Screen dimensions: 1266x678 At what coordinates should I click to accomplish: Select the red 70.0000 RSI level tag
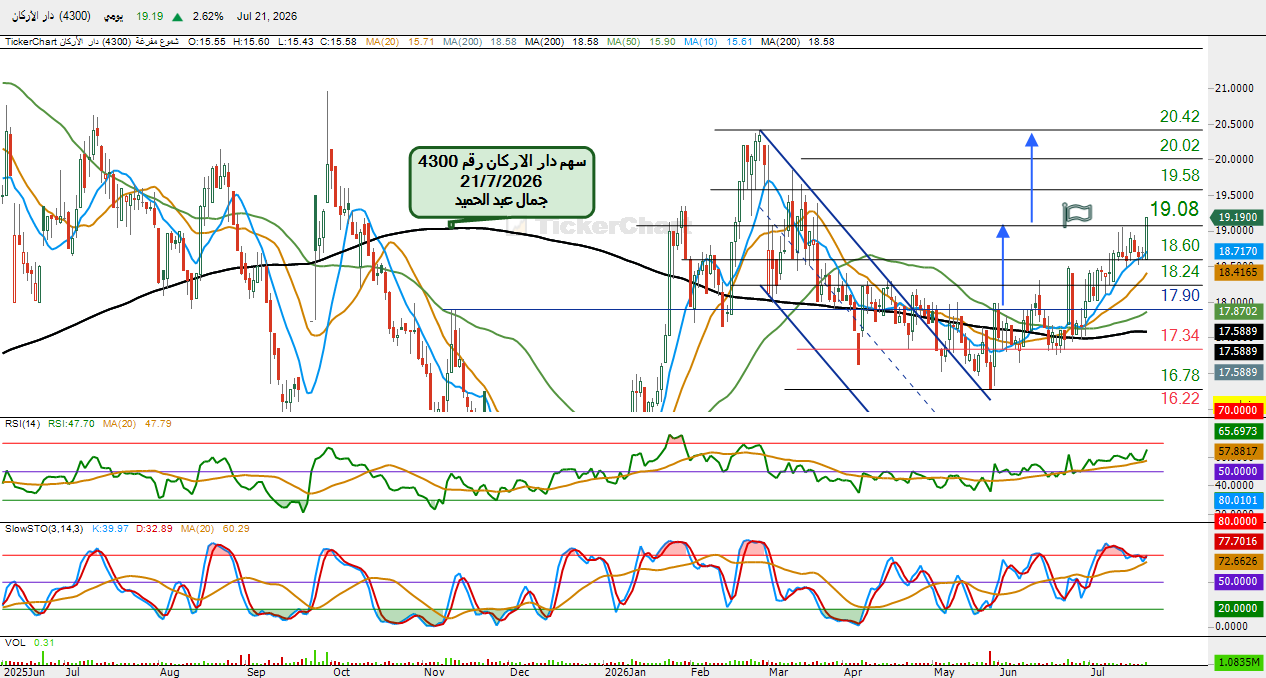(x=1237, y=410)
